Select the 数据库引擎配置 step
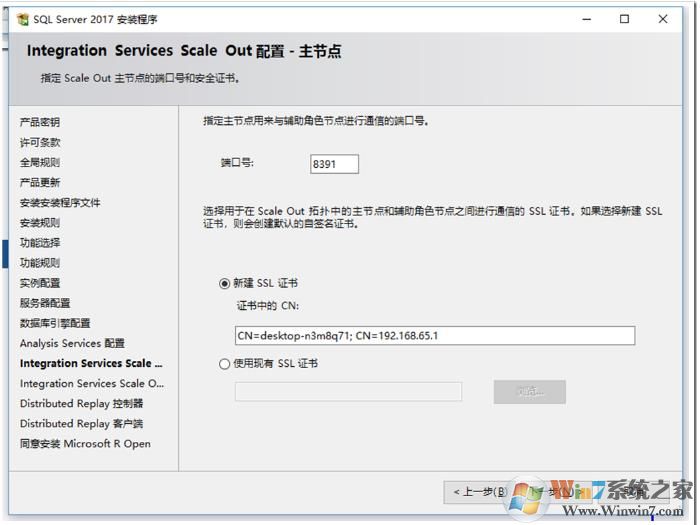This screenshot has height=525, width=700. [x=55, y=323]
